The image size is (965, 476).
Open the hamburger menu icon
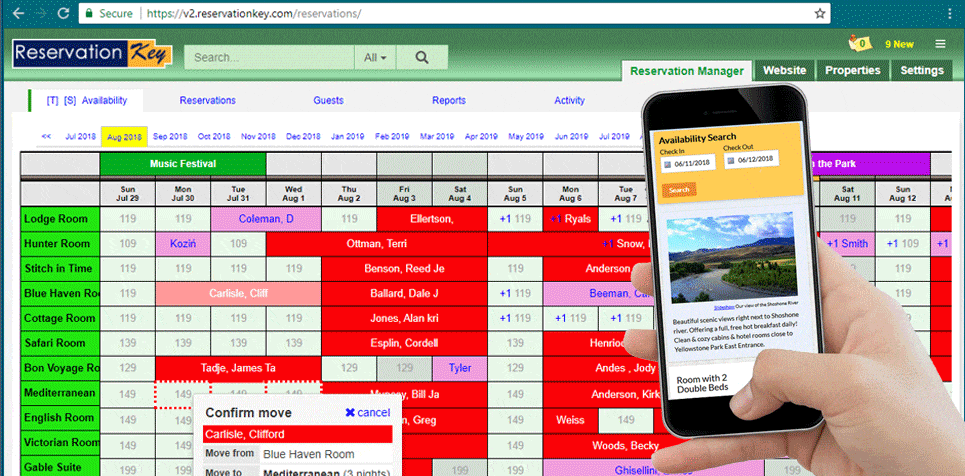point(940,44)
